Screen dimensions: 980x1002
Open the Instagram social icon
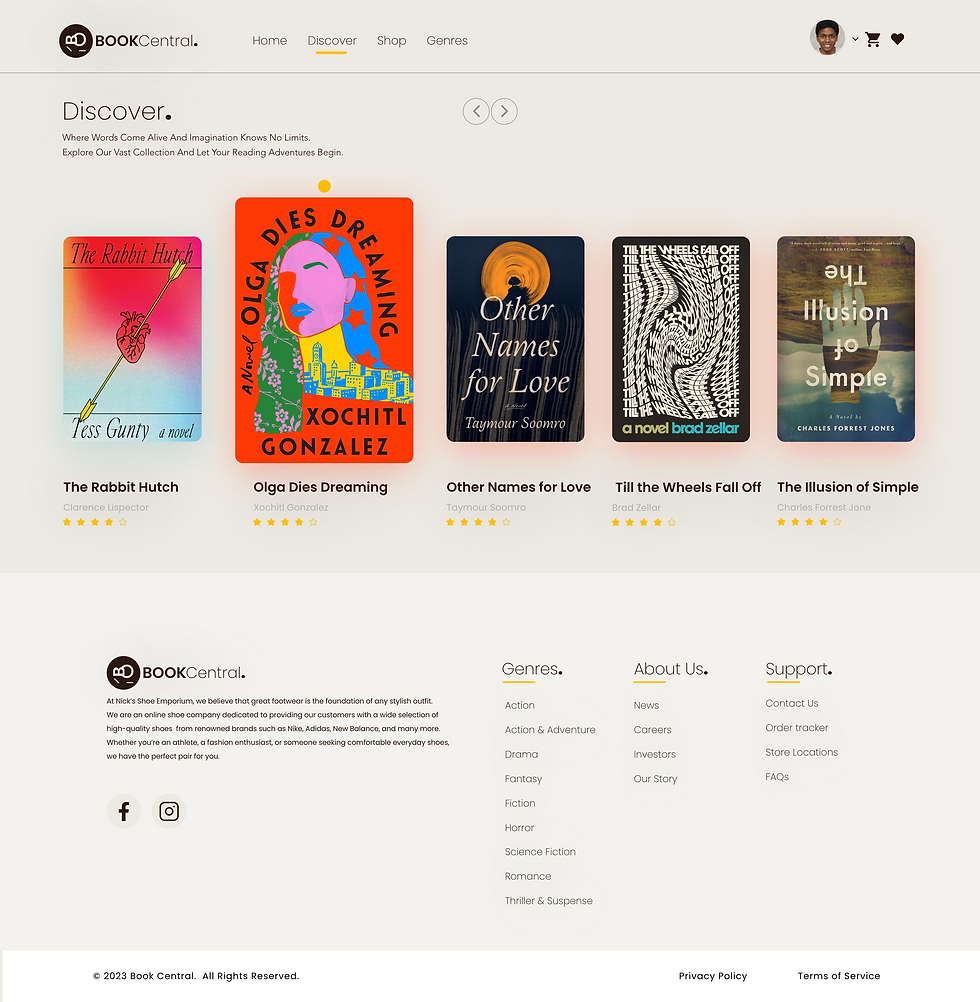(169, 812)
